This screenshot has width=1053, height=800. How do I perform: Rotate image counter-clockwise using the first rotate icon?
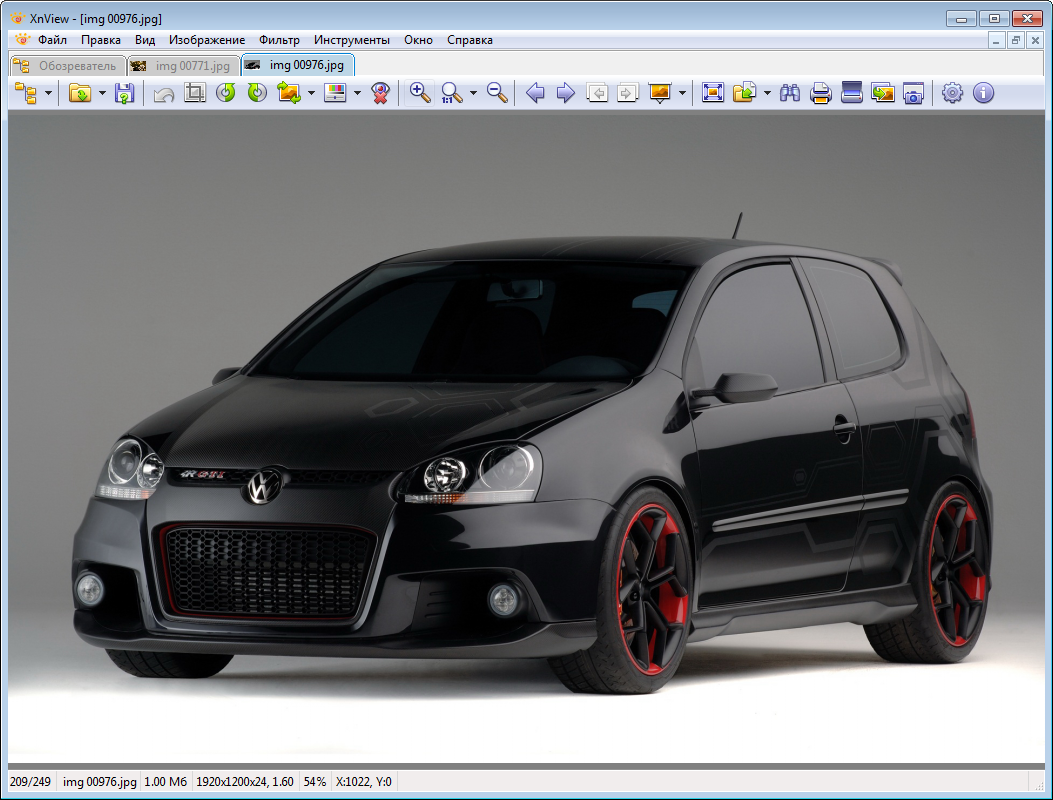coord(226,93)
